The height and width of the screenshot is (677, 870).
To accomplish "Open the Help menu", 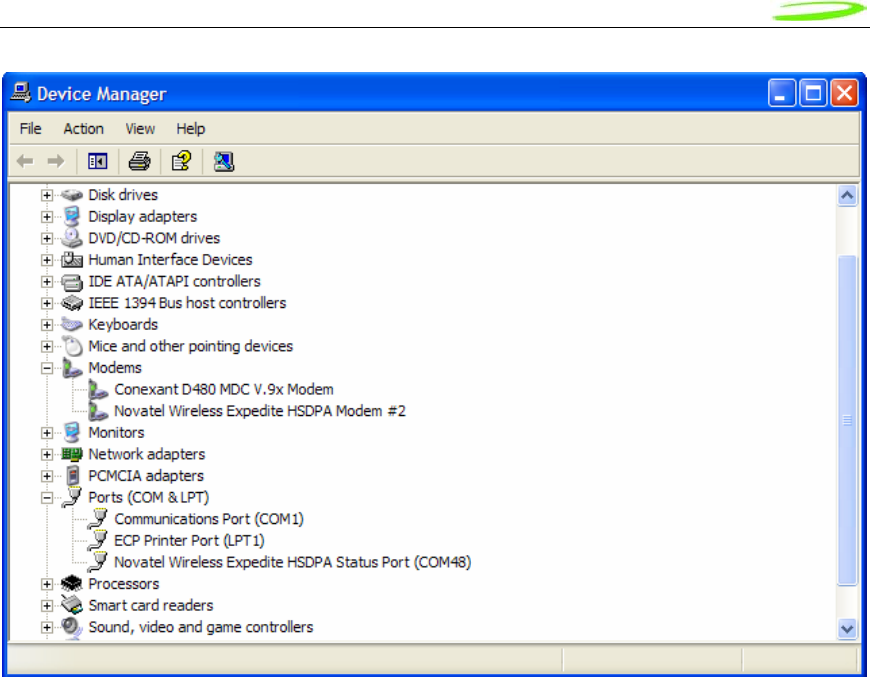I will pos(190,129).
